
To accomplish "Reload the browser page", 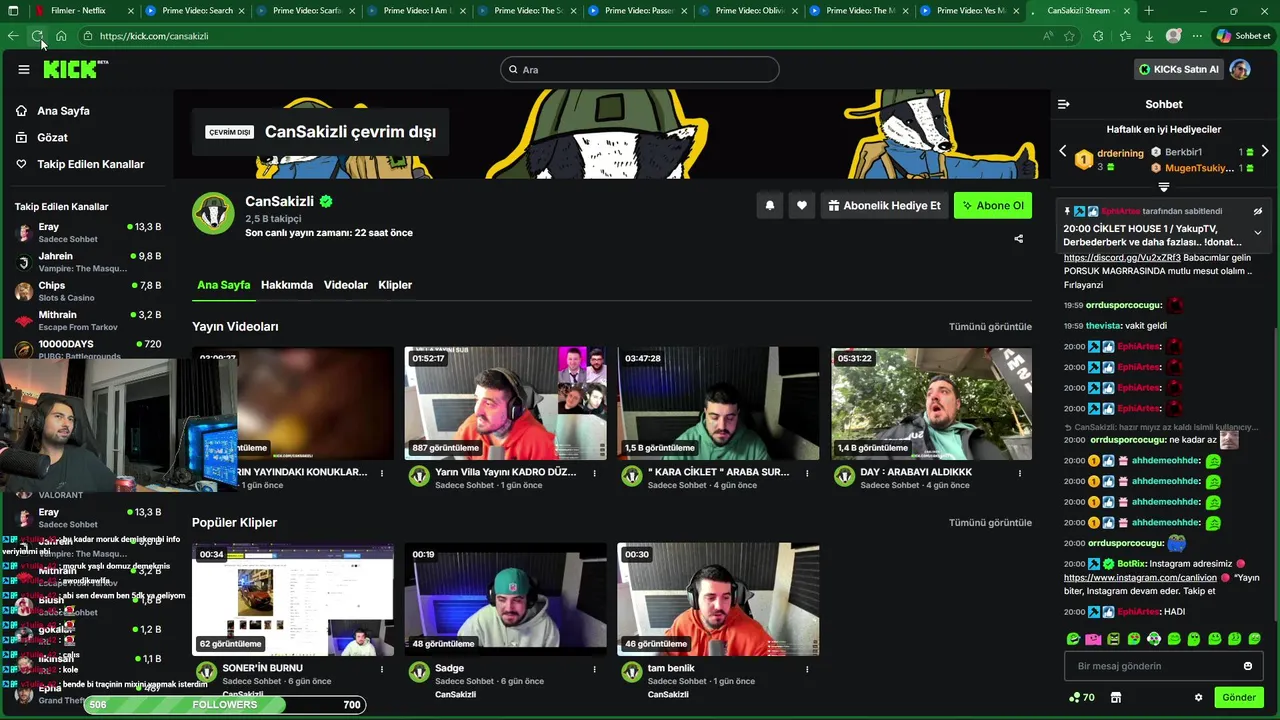I will coord(37,36).
